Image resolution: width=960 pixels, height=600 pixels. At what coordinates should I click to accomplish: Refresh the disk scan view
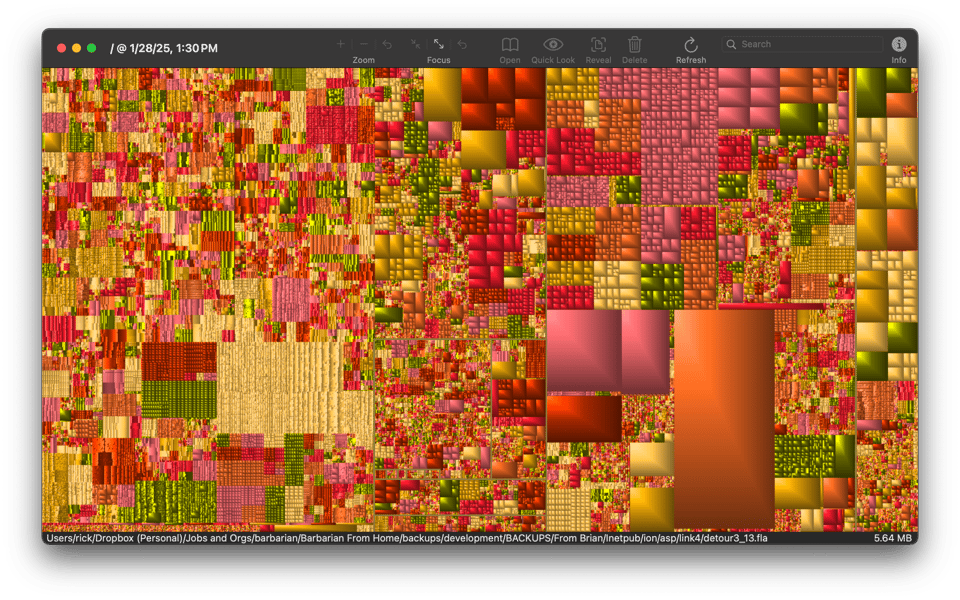[690, 45]
